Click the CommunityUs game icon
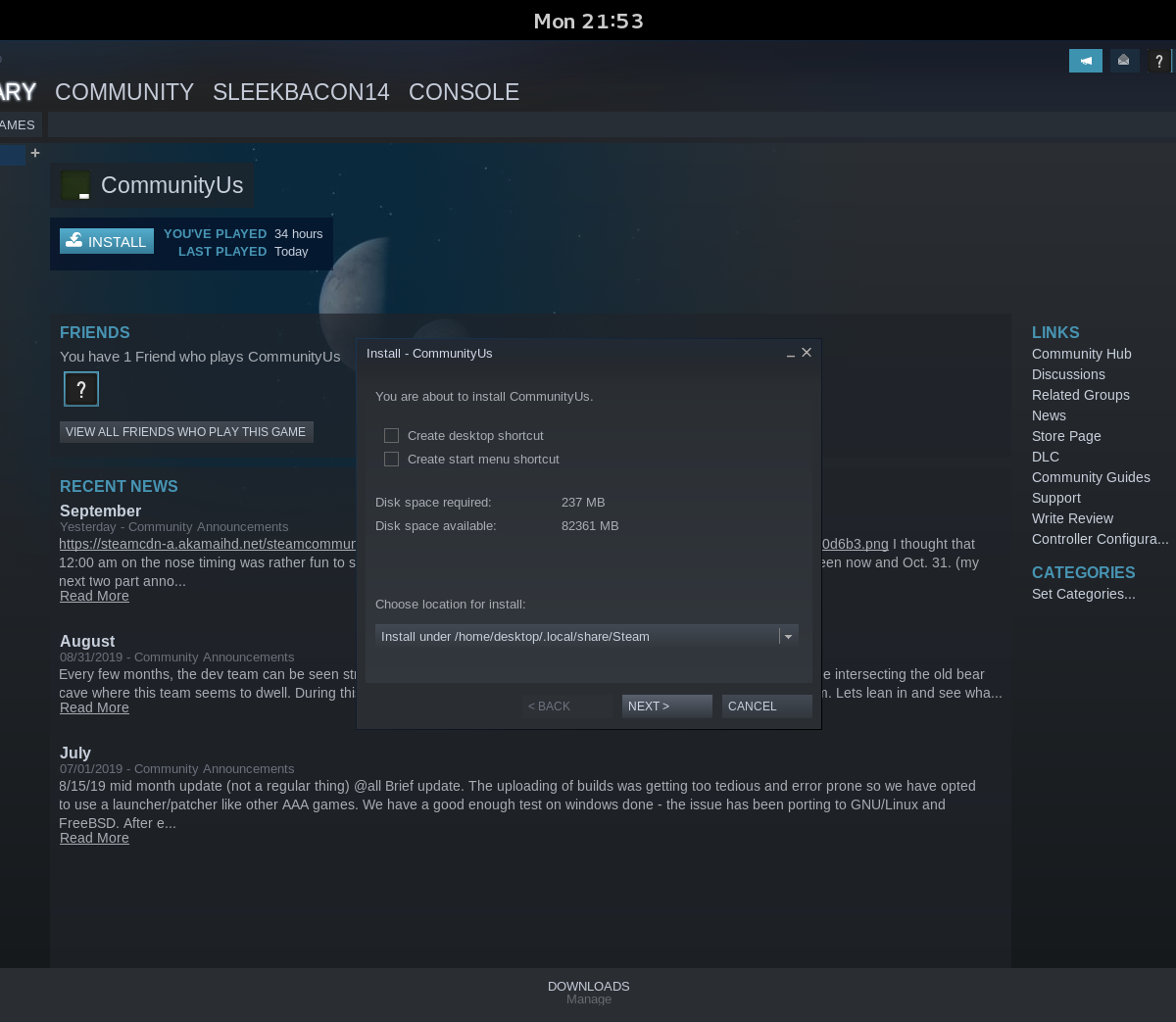1176x1022 pixels. [x=75, y=185]
